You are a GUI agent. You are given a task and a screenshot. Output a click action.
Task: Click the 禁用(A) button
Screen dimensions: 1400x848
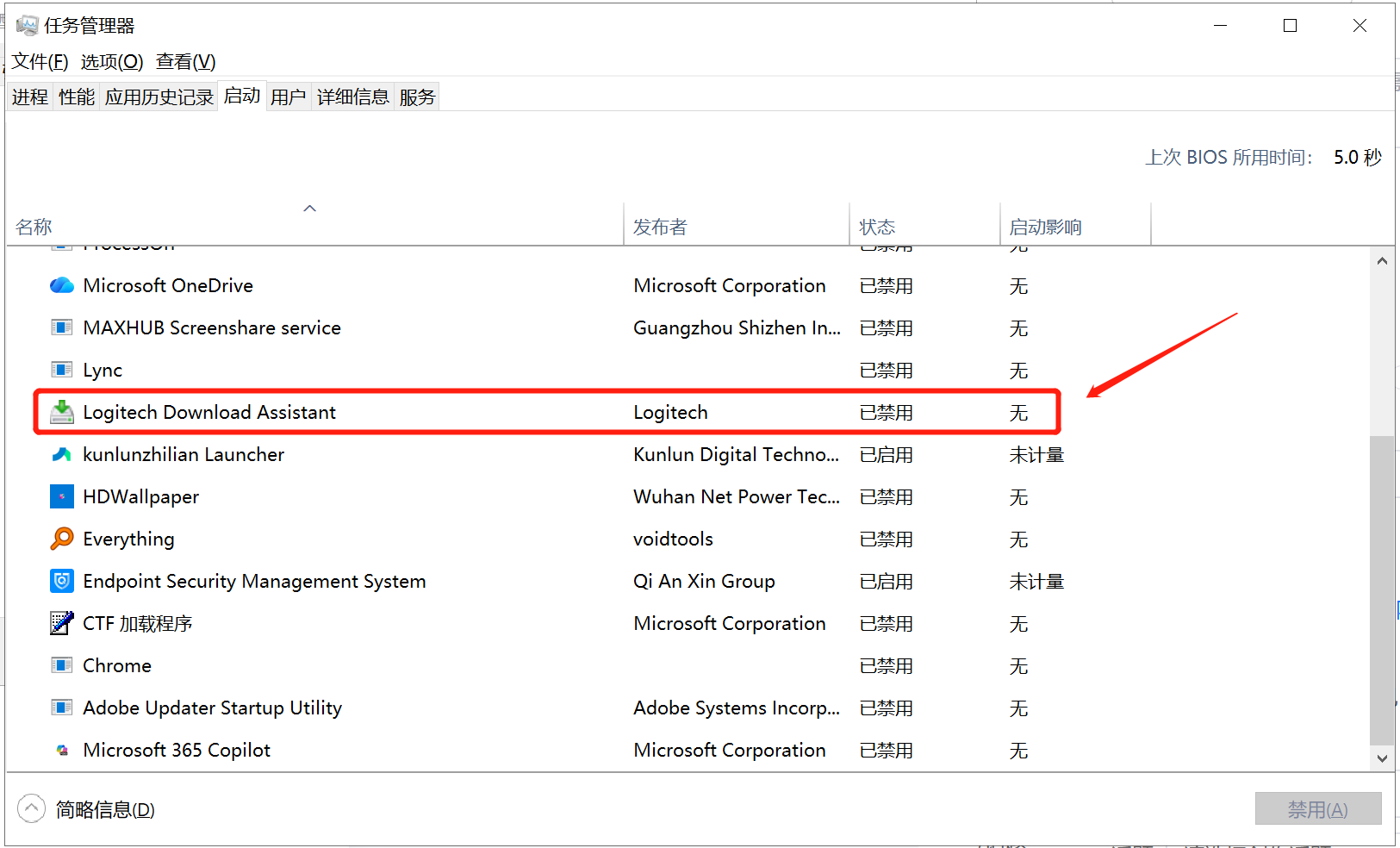tap(1318, 809)
